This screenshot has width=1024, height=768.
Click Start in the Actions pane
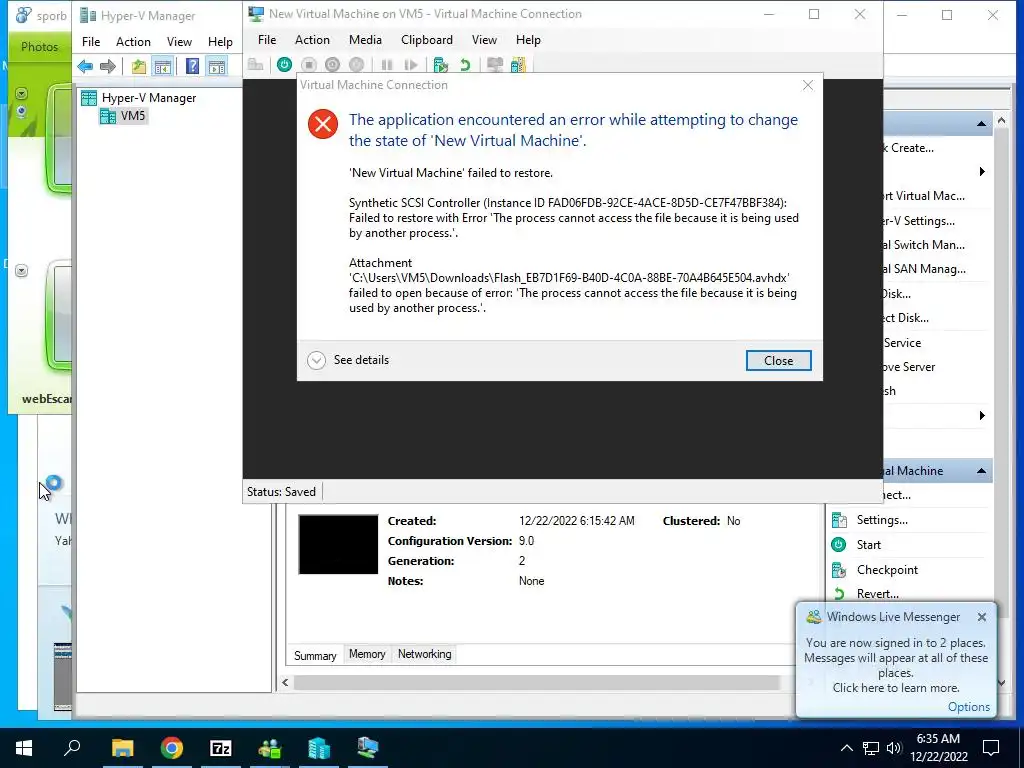[869, 545]
